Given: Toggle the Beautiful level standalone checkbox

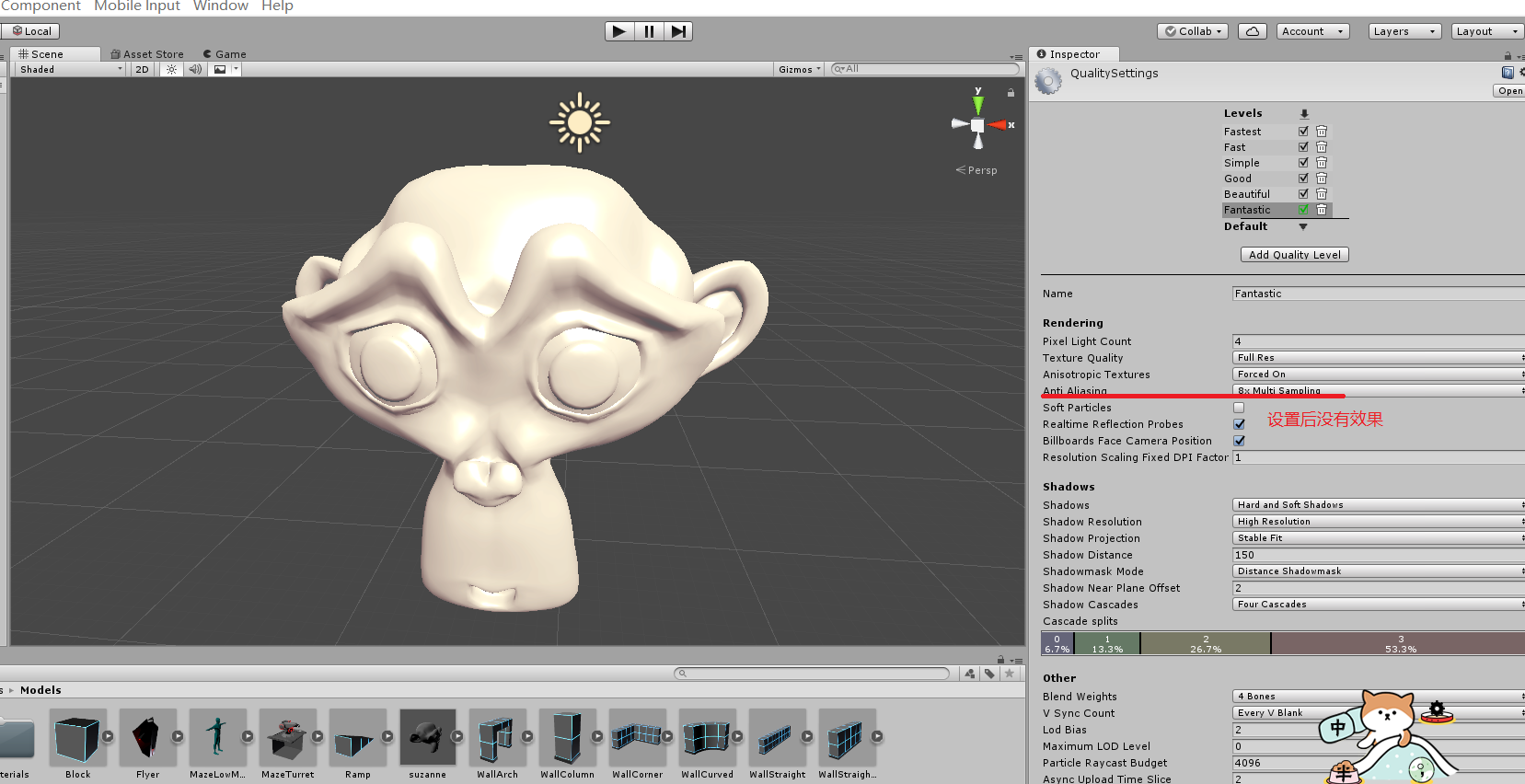Looking at the screenshot, I should (1303, 194).
